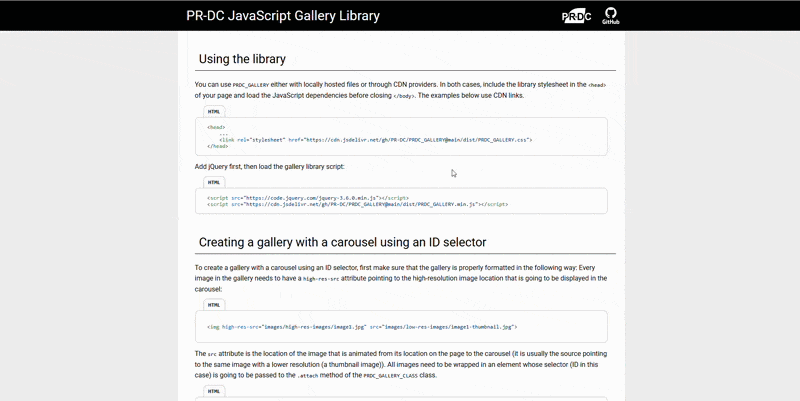Click the link rel stylesheet code line

(376, 140)
